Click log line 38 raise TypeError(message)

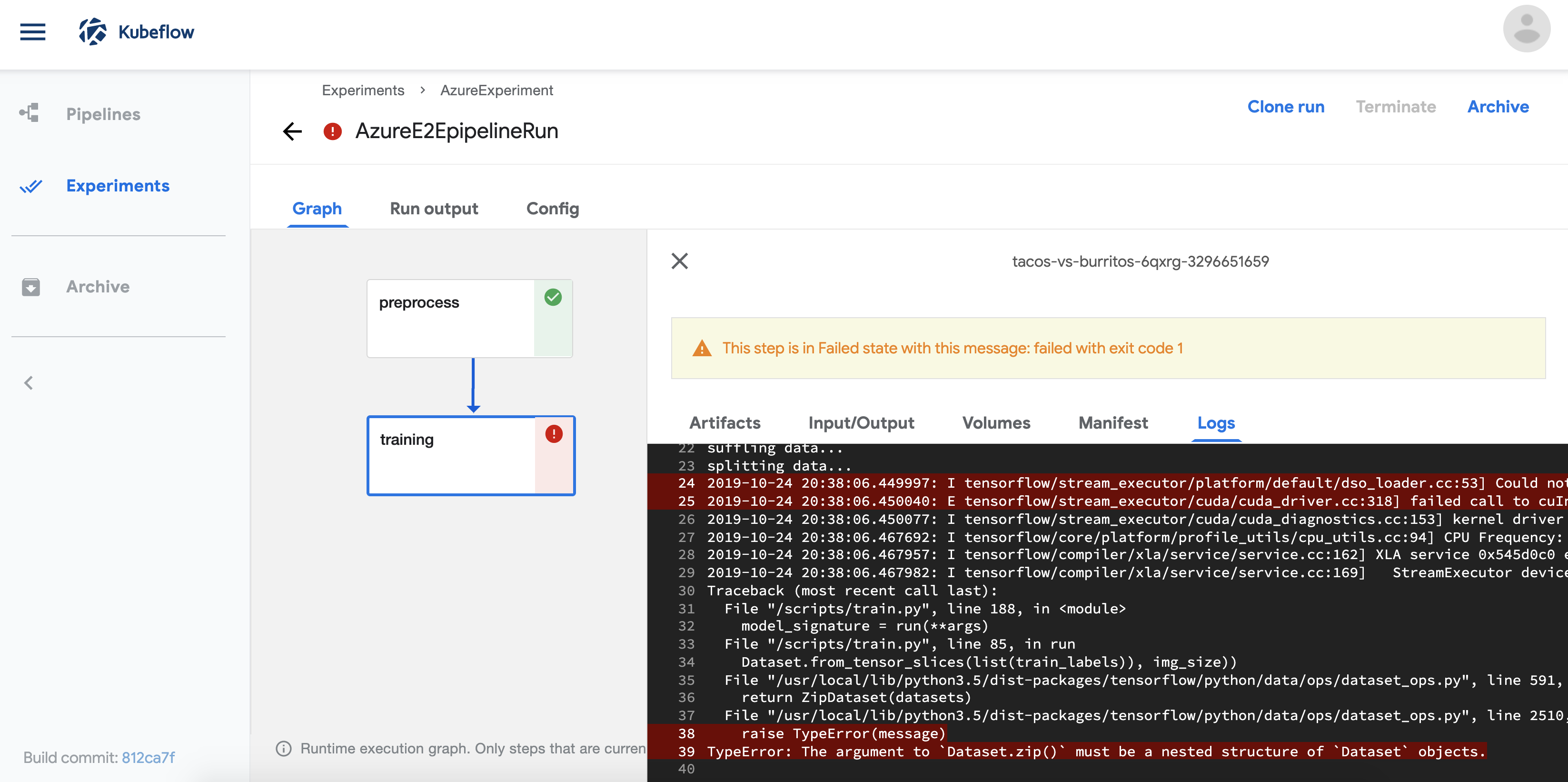844,733
